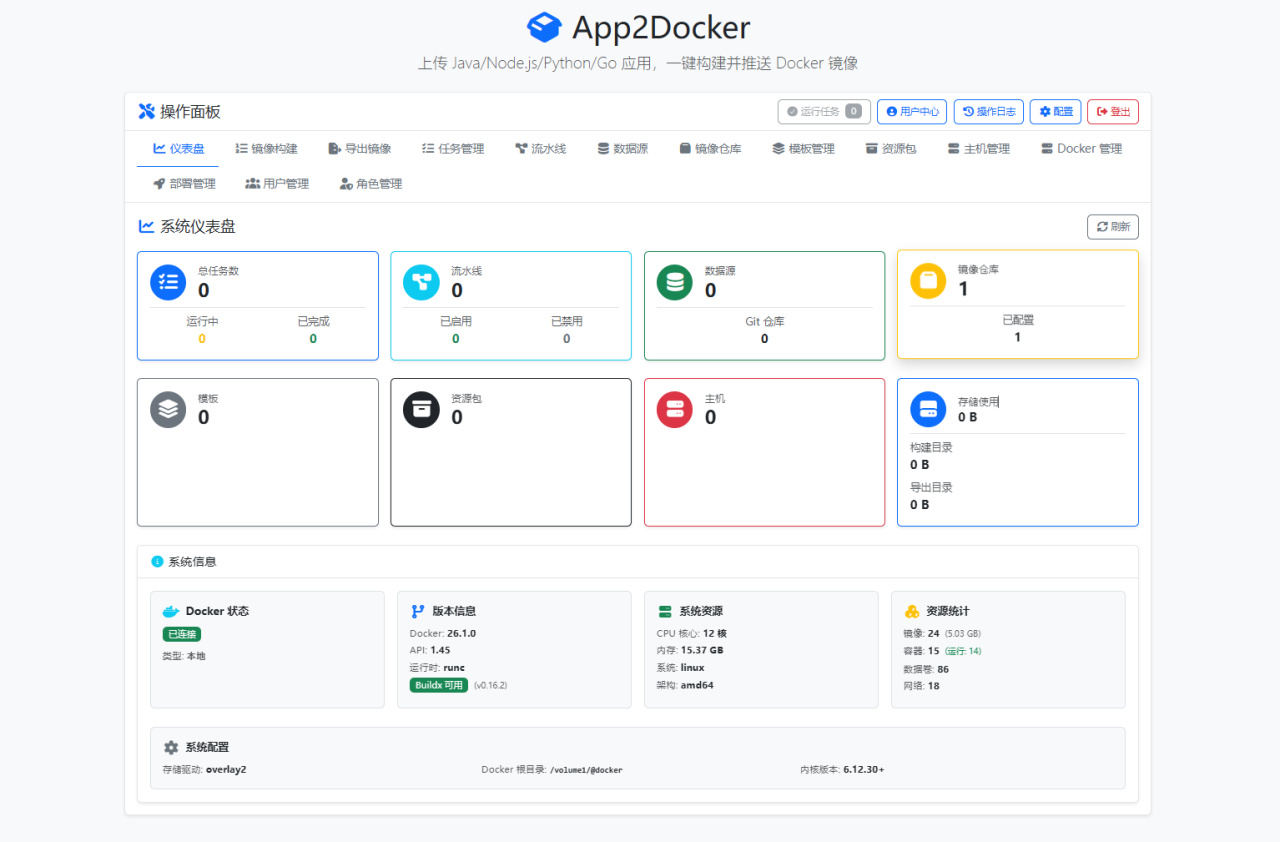Click the gear icon beside 系统配置
1280x842 pixels.
click(171, 747)
